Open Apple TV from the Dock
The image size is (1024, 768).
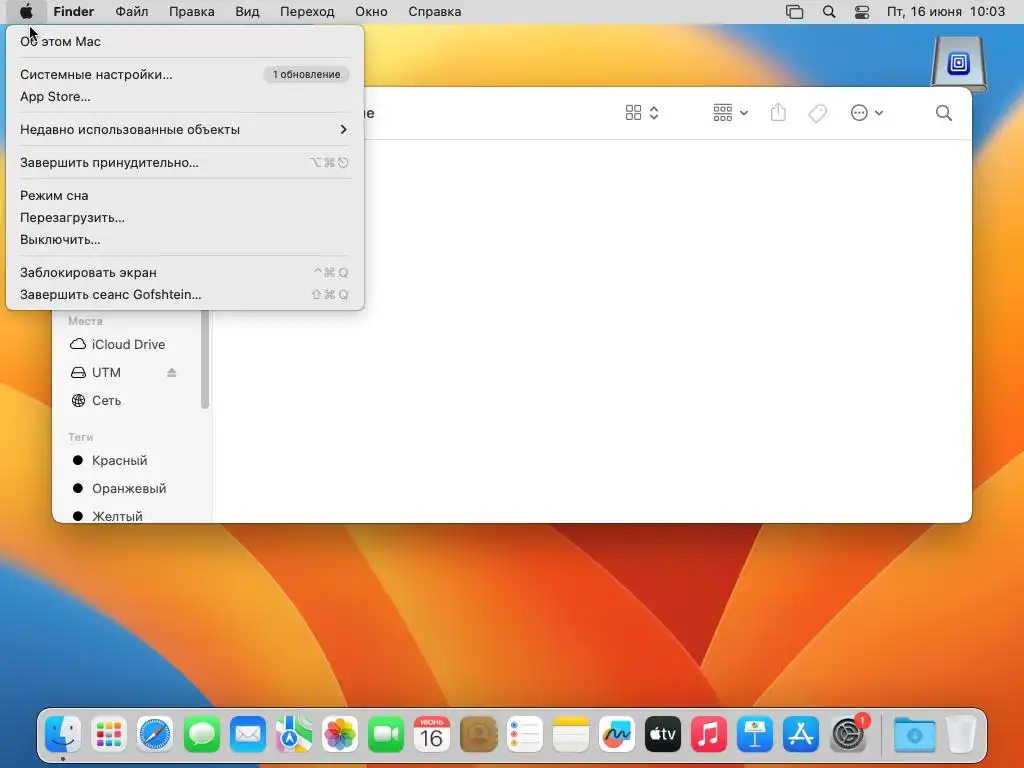point(663,735)
